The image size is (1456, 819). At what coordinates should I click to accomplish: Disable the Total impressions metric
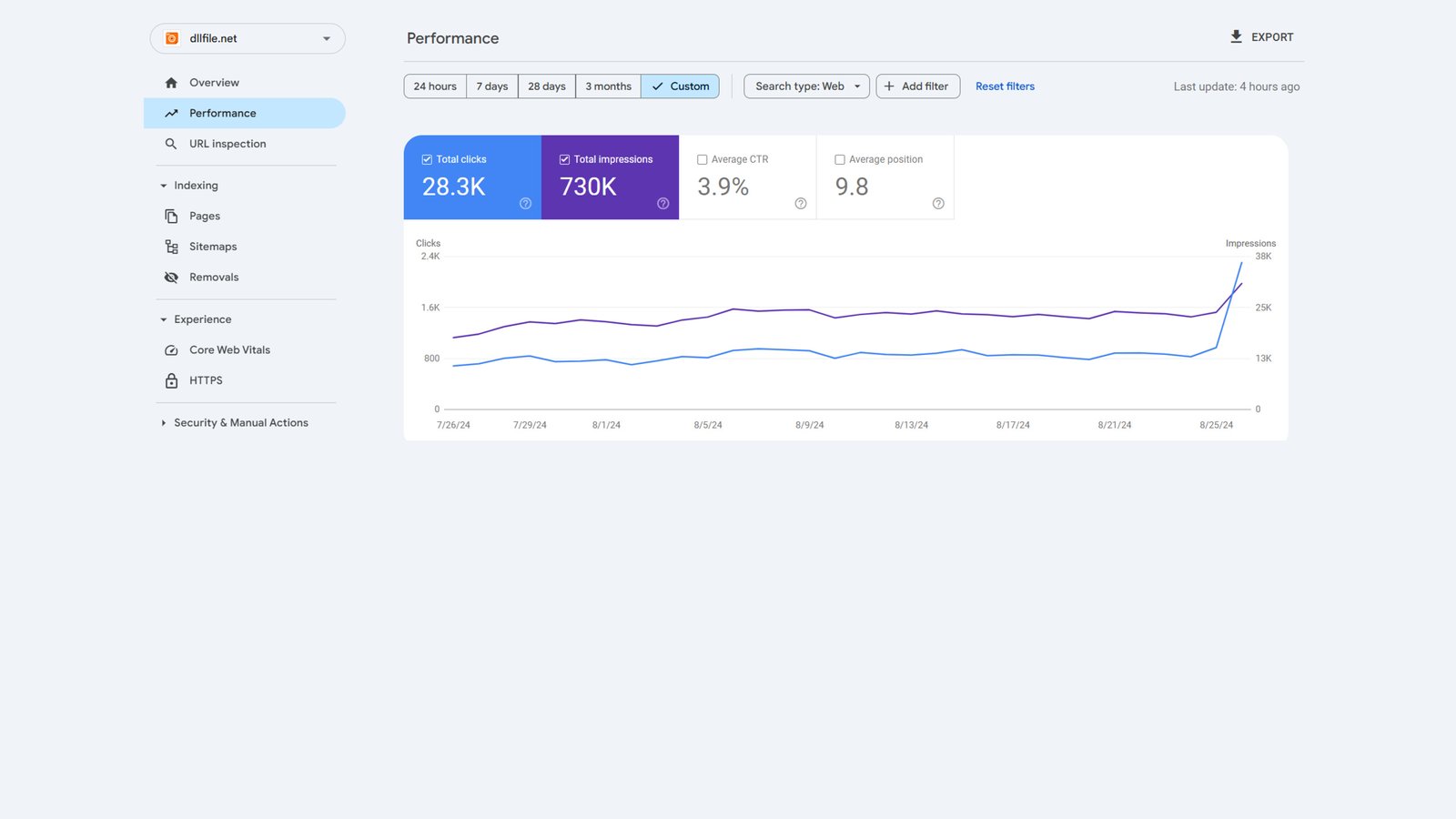click(x=564, y=158)
